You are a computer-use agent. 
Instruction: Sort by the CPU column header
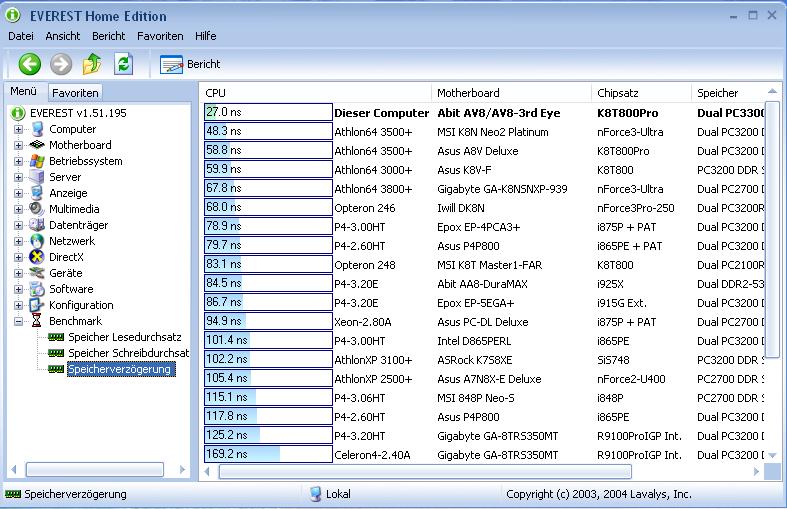tap(315, 93)
